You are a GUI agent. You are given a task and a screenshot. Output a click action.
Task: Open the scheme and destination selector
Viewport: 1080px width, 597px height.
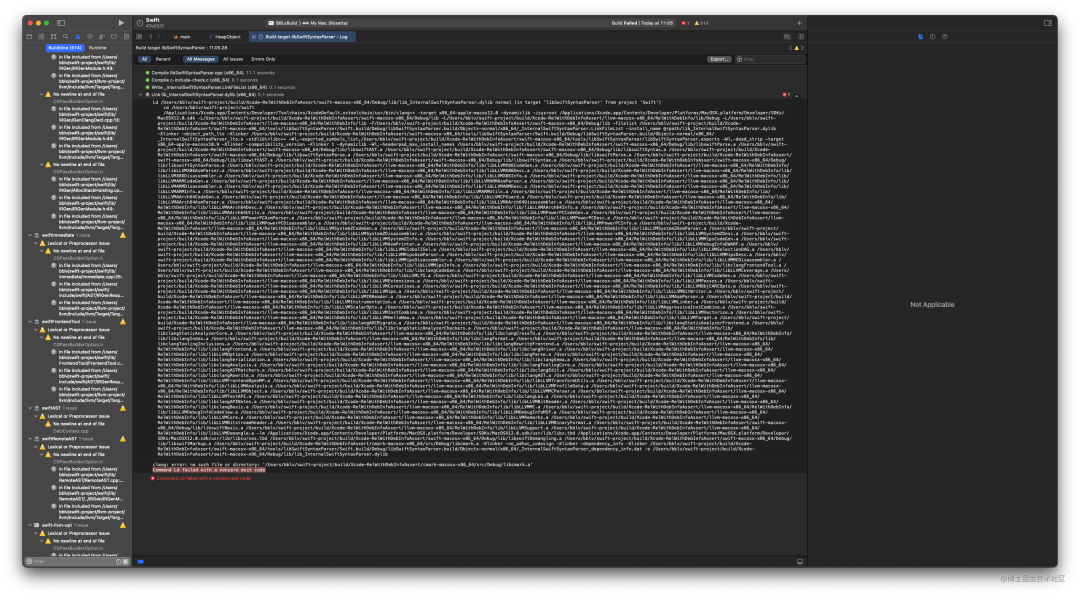tap(308, 23)
